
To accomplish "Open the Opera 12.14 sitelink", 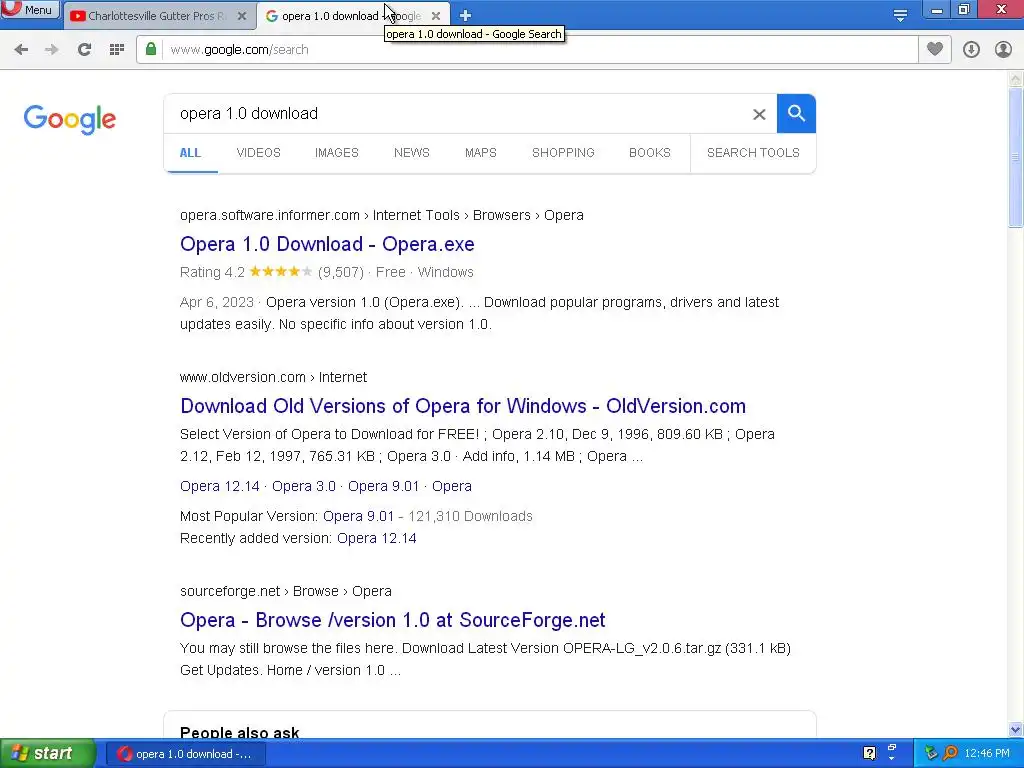I will [219, 487].
